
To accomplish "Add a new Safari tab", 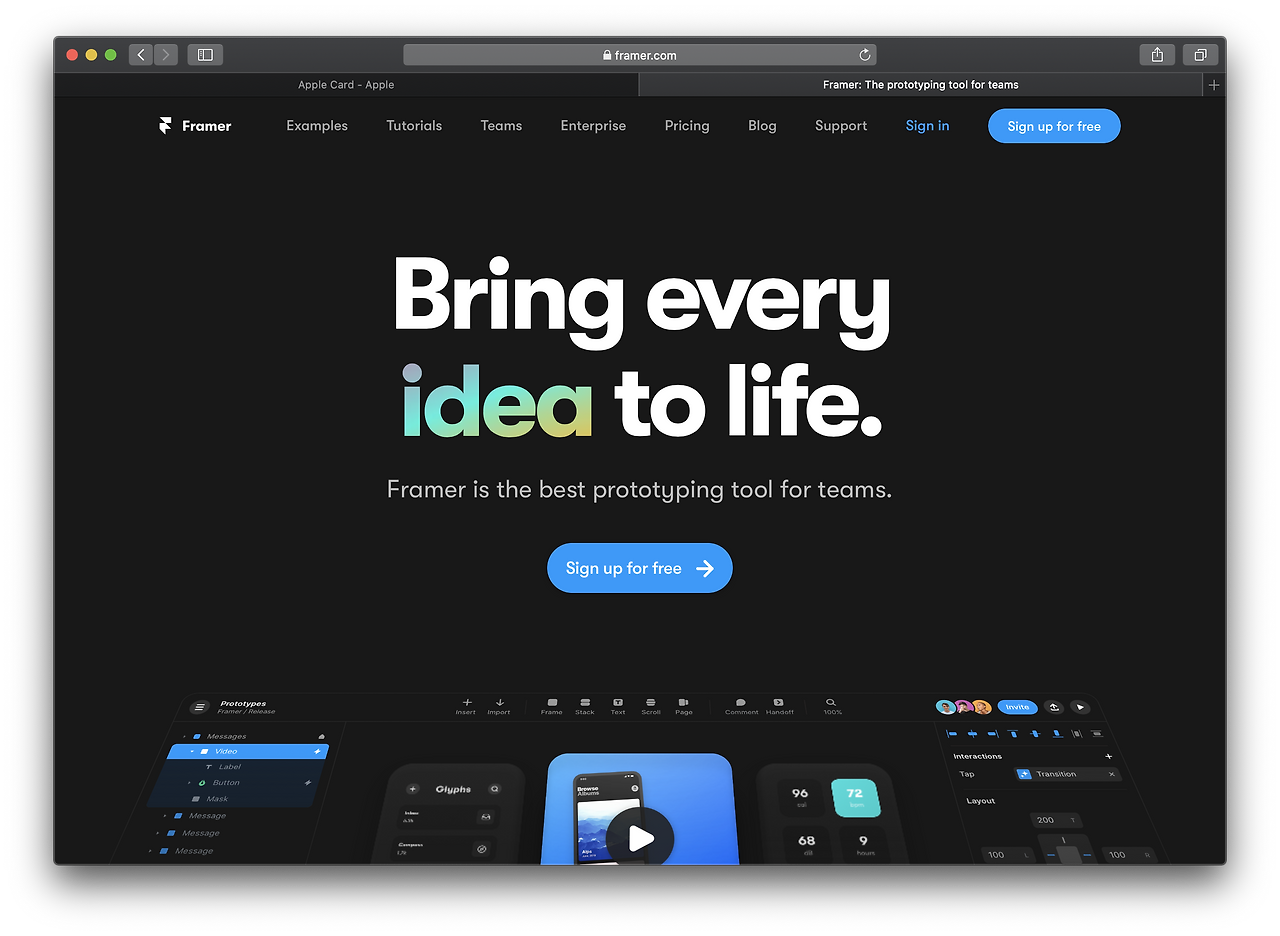I will [1214, 85].
